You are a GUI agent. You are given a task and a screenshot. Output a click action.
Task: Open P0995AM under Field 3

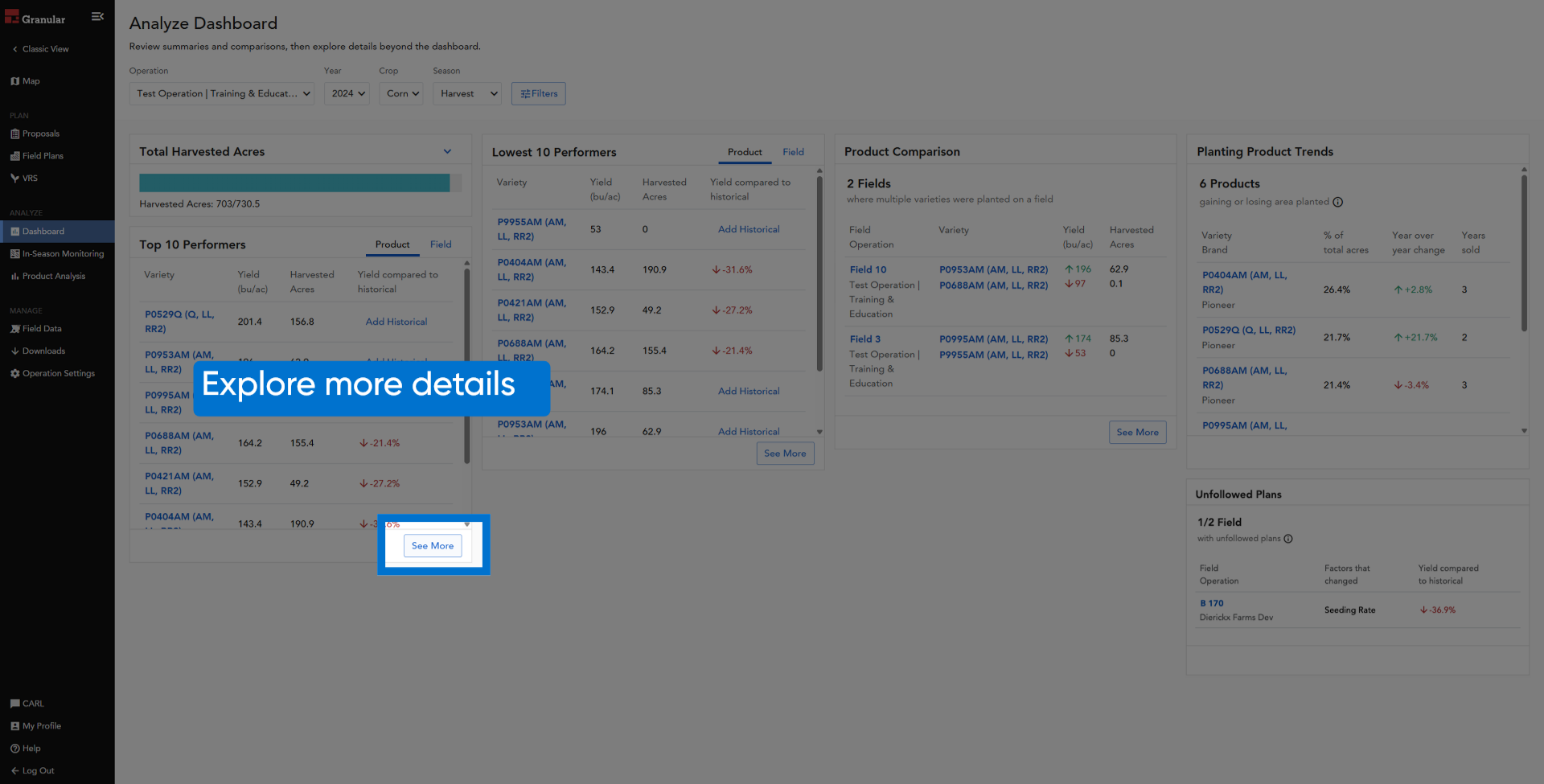[x=993, y=339]
